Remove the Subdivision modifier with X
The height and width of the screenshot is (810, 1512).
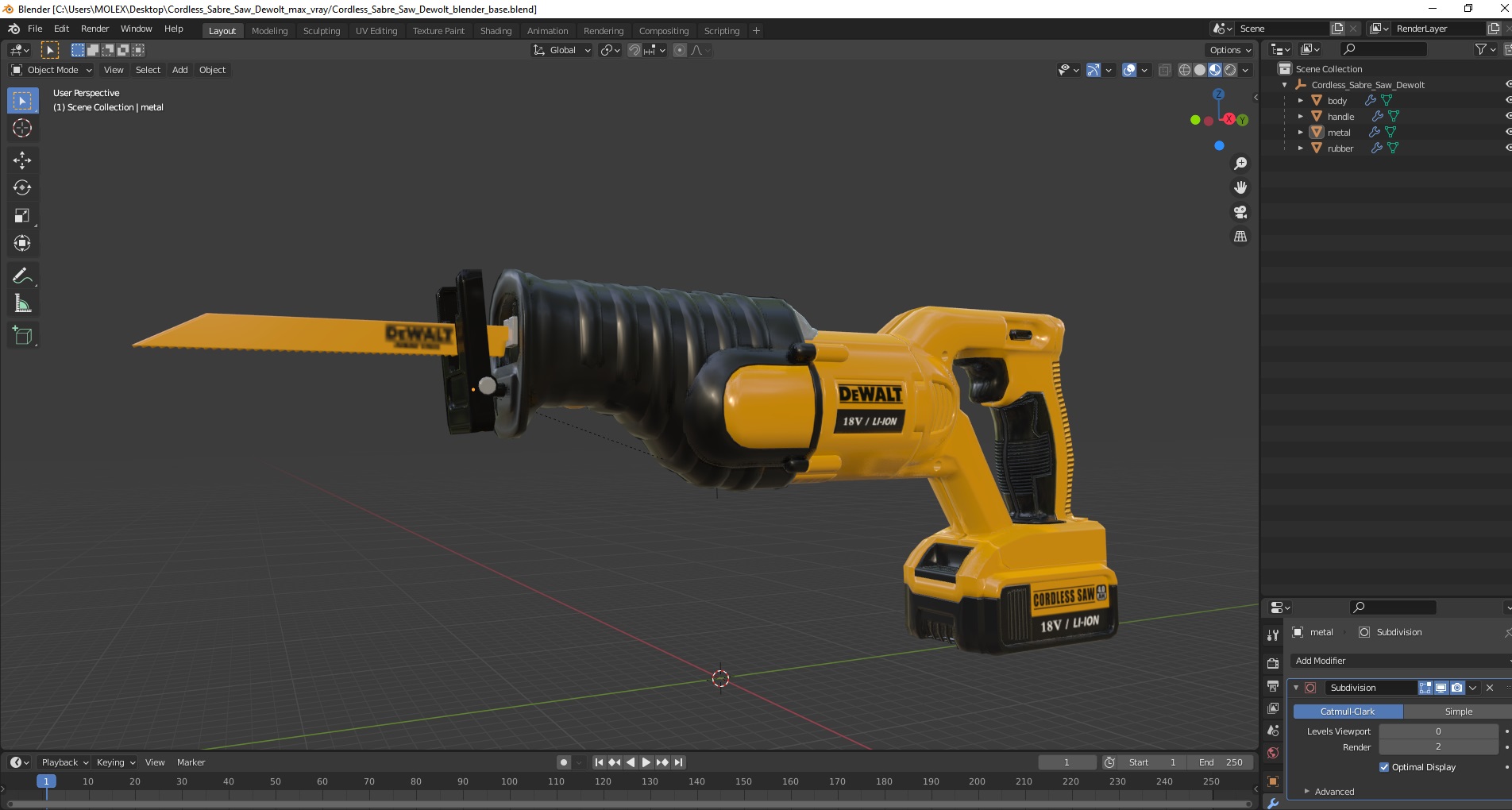pyautogui.click(x=1490, y=688)
